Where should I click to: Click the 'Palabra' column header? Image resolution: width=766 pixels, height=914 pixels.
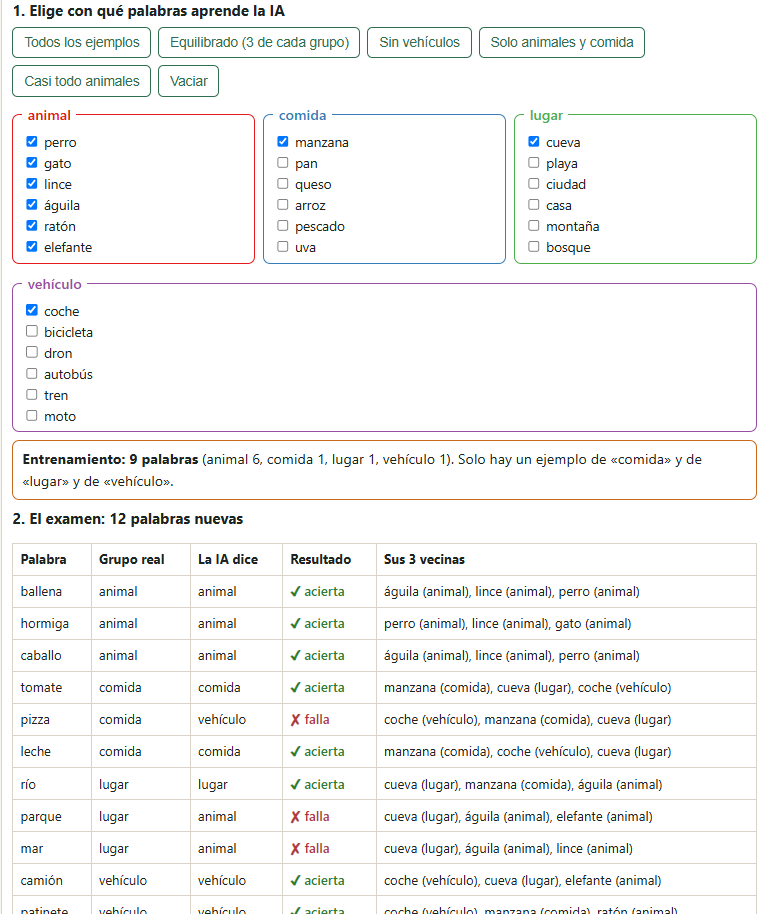[x=52, y=560]
